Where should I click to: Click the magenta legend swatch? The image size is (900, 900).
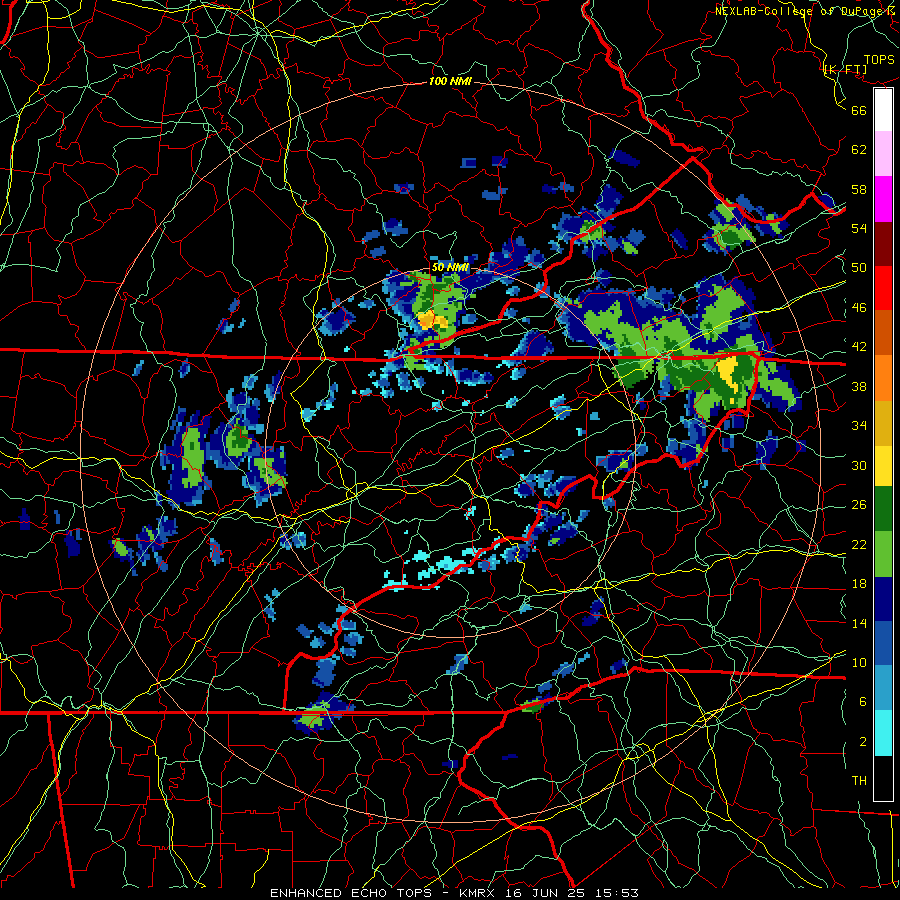coord(883,199)
